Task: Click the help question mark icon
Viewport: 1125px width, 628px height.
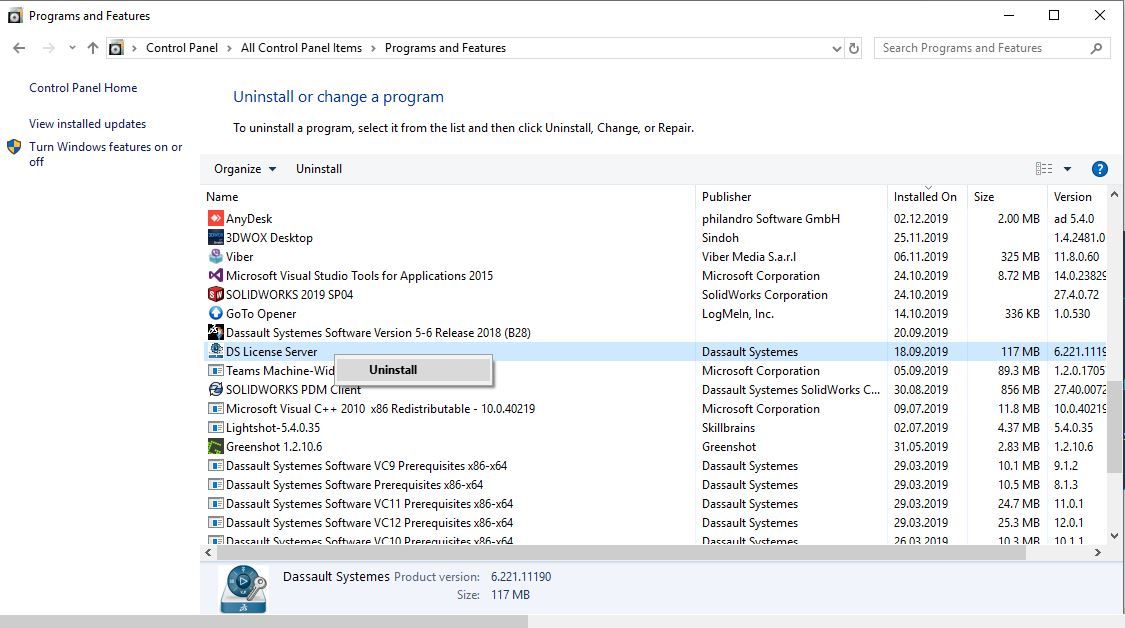Action: tap(1099, 169)
